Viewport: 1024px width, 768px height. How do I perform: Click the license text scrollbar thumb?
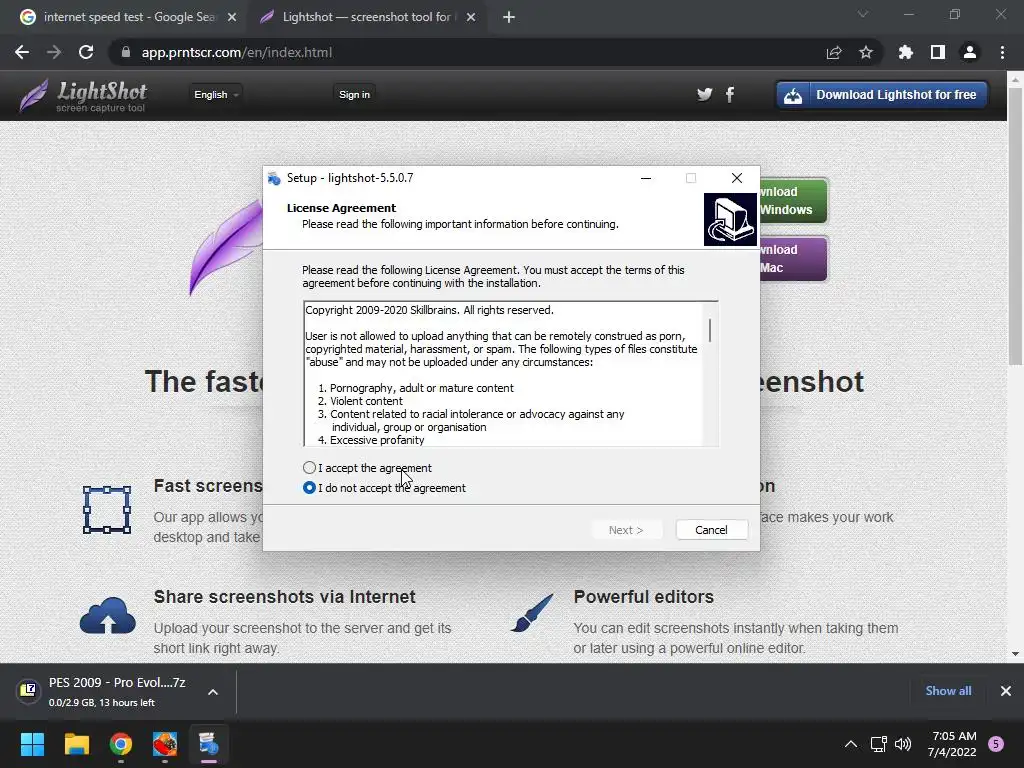(x=710, y=330)
